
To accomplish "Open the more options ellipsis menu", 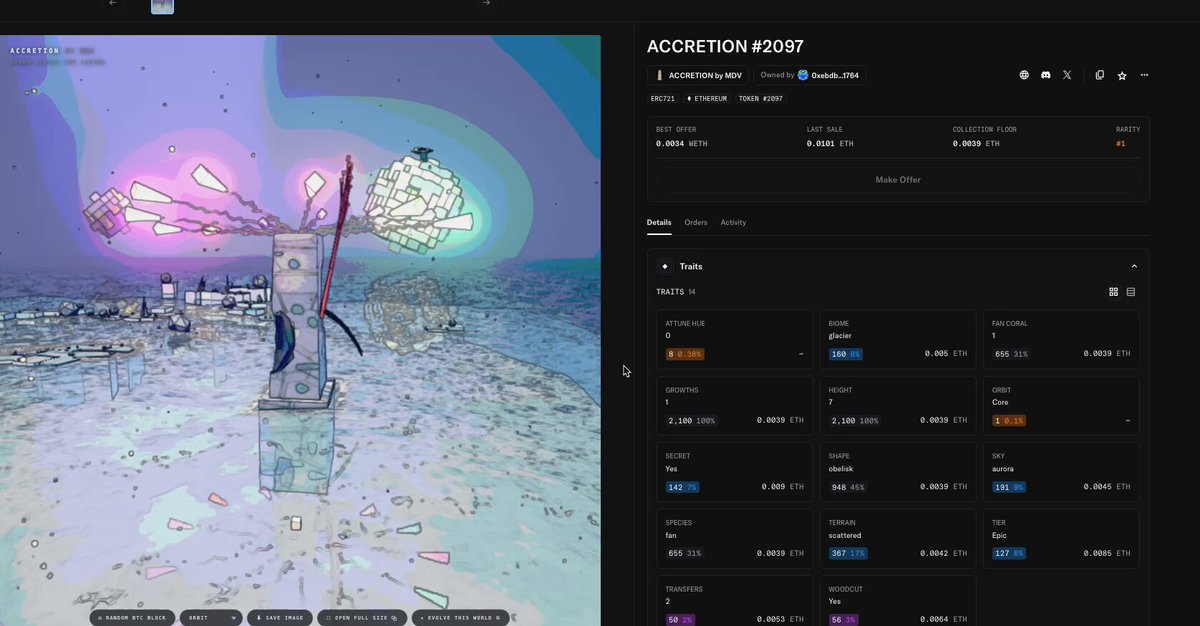I will coord(1144,75).
